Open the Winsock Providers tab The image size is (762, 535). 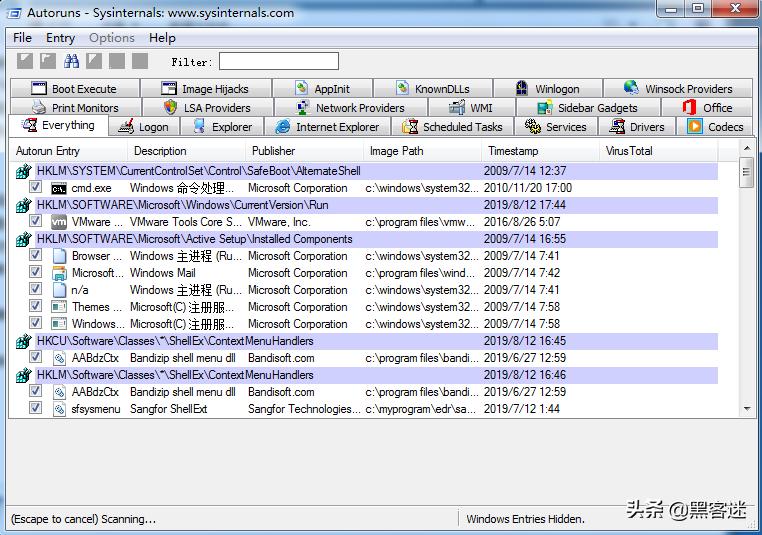(x=678, y=89)
